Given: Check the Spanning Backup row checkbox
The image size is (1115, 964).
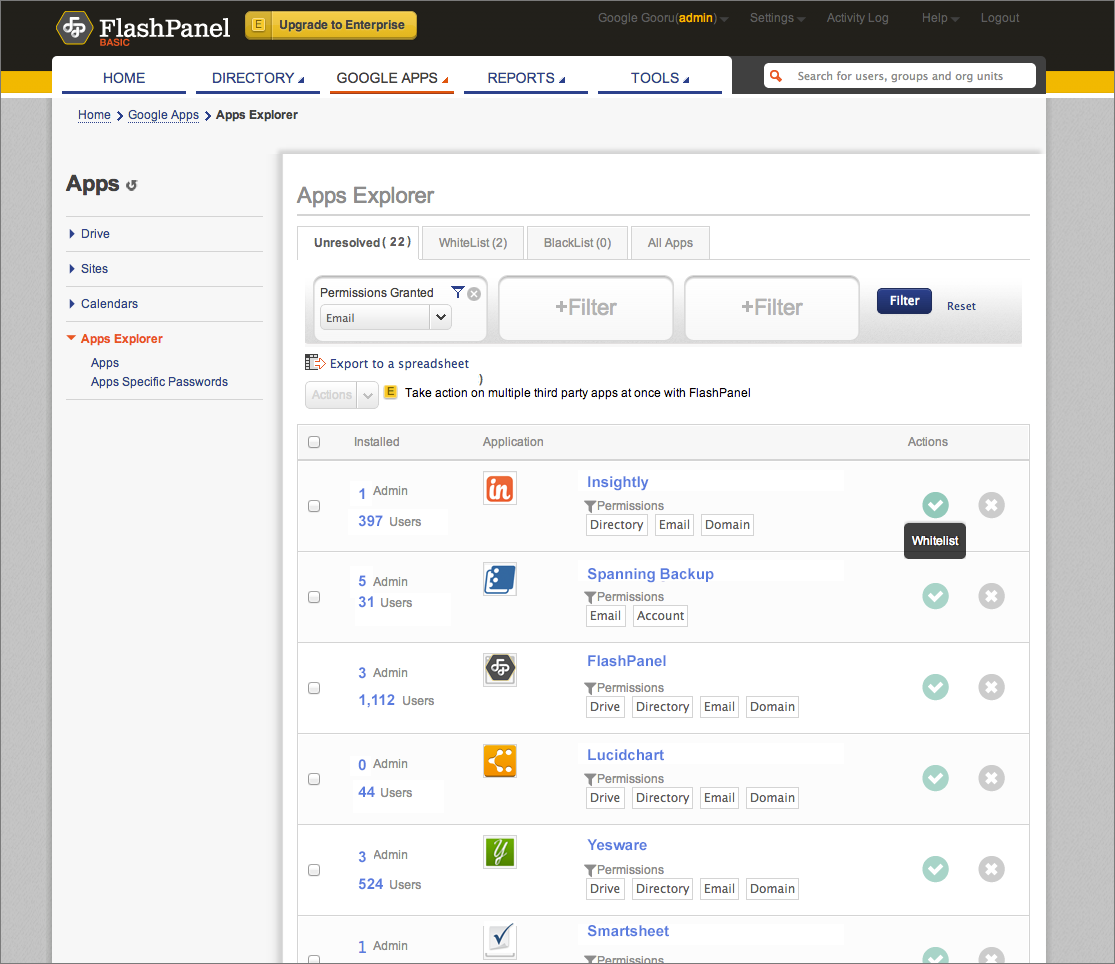Looking at the screenshot, I should coord(314,597).
